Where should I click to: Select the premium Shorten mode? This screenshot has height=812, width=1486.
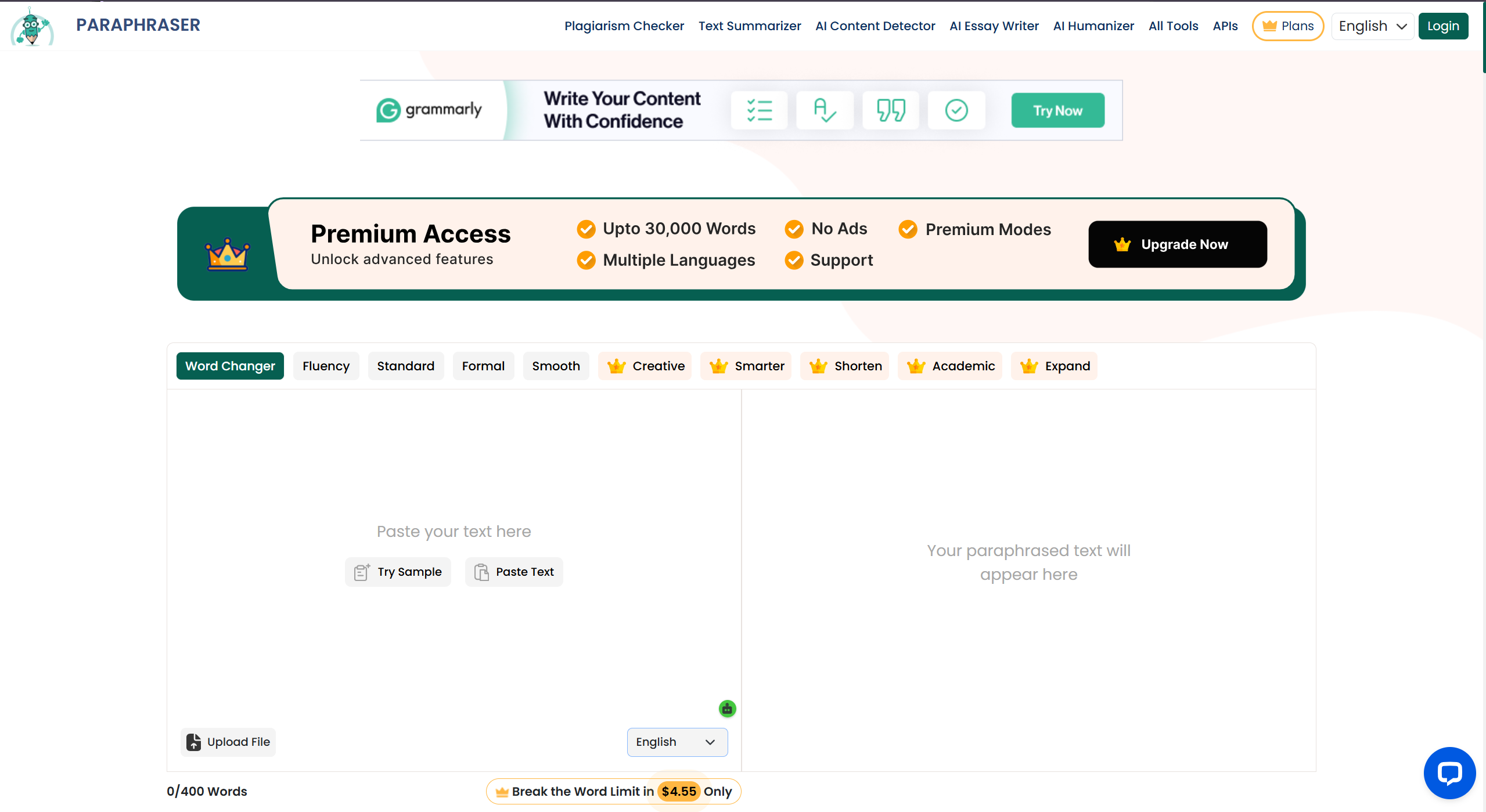(845, 366)
